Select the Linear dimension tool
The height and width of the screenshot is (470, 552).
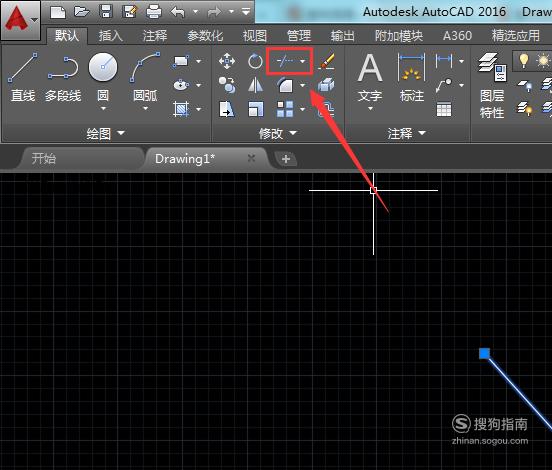444,61
